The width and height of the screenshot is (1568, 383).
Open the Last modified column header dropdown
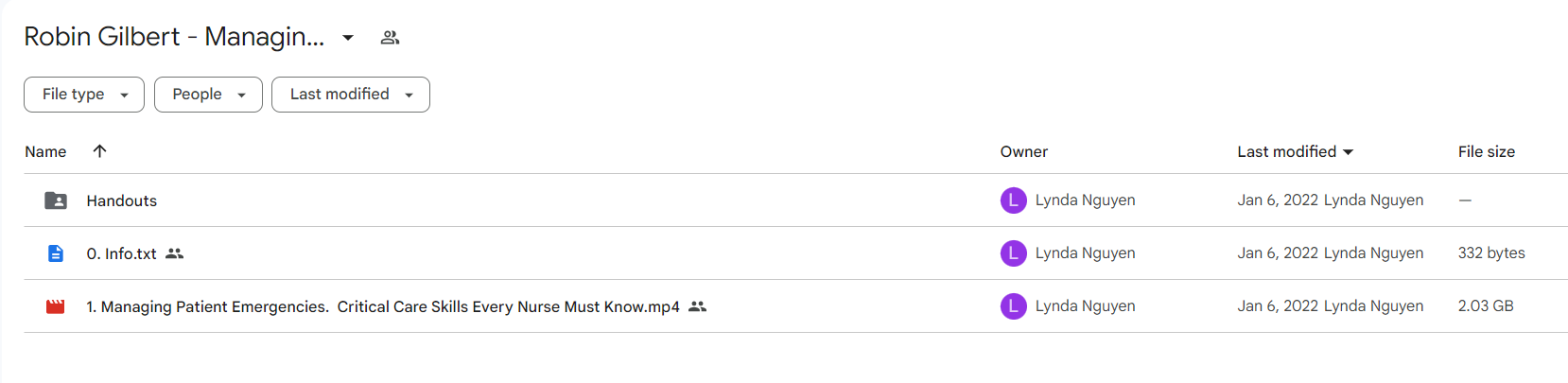(x=1295, y=151)
